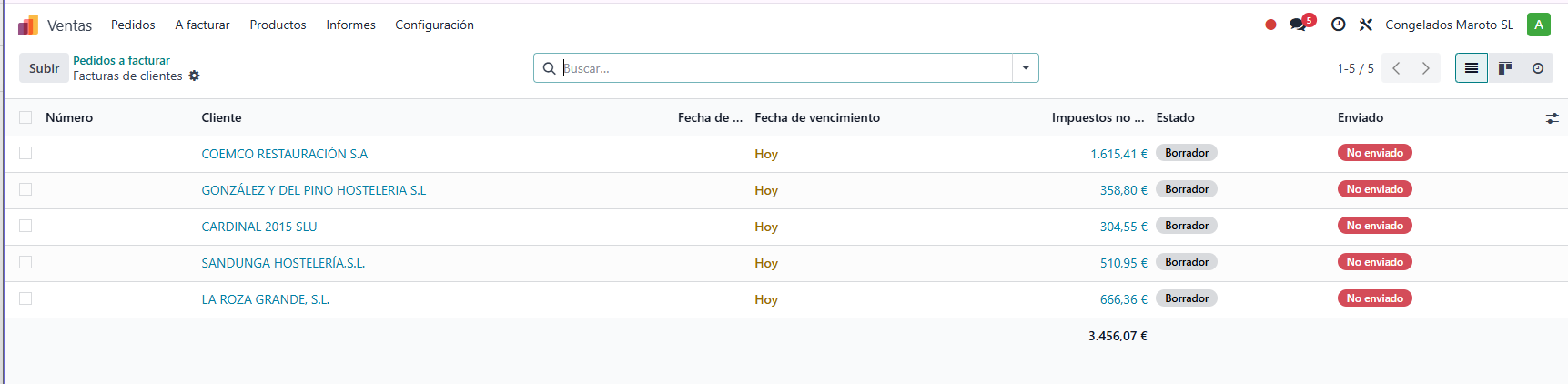The width and height of the screenshot is (1568, 384).
Task: Open the debug tools wrench icon
Action: tap(1366, 25)
